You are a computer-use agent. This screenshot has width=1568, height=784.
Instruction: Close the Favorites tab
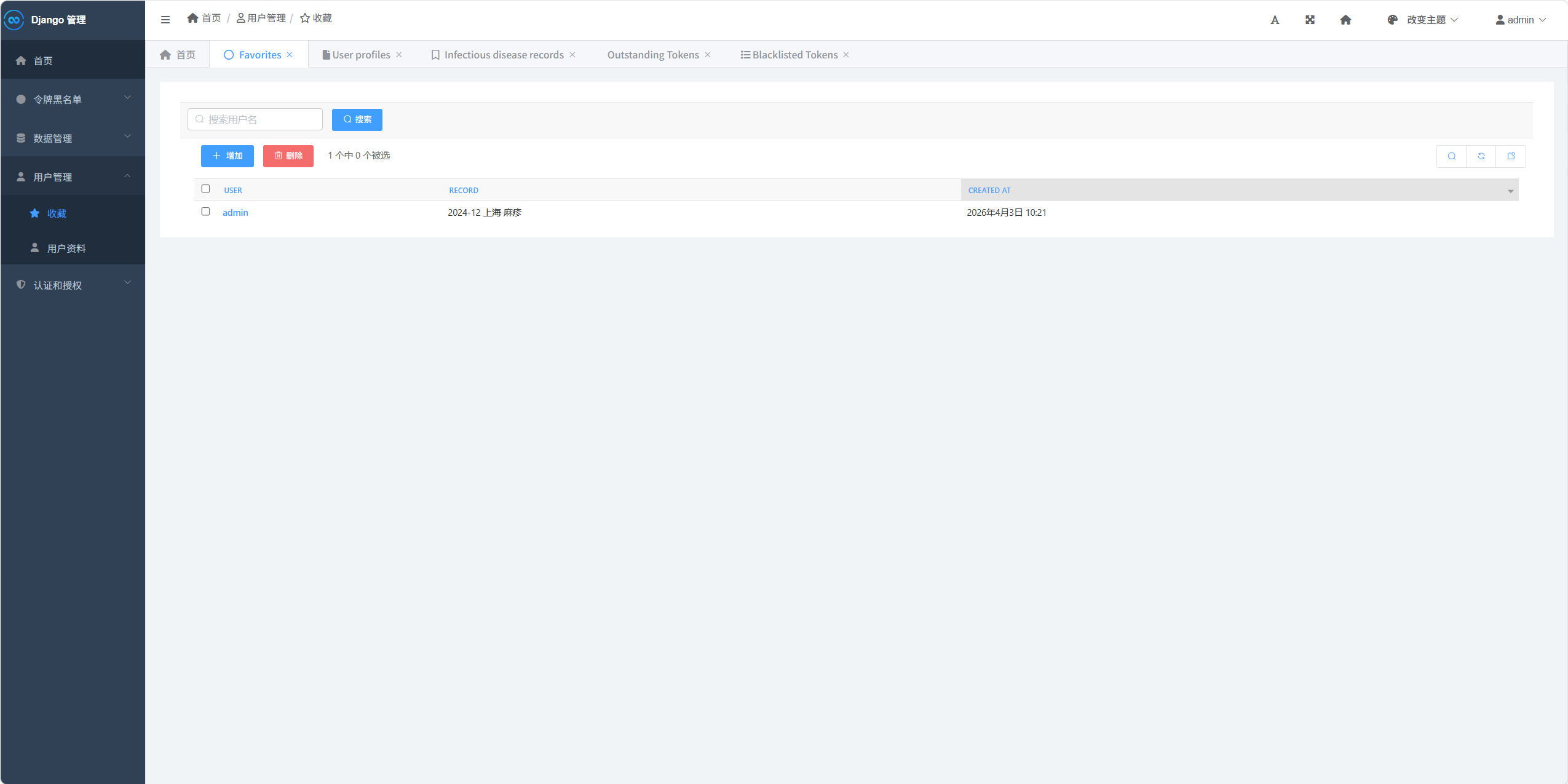[290, 55]
